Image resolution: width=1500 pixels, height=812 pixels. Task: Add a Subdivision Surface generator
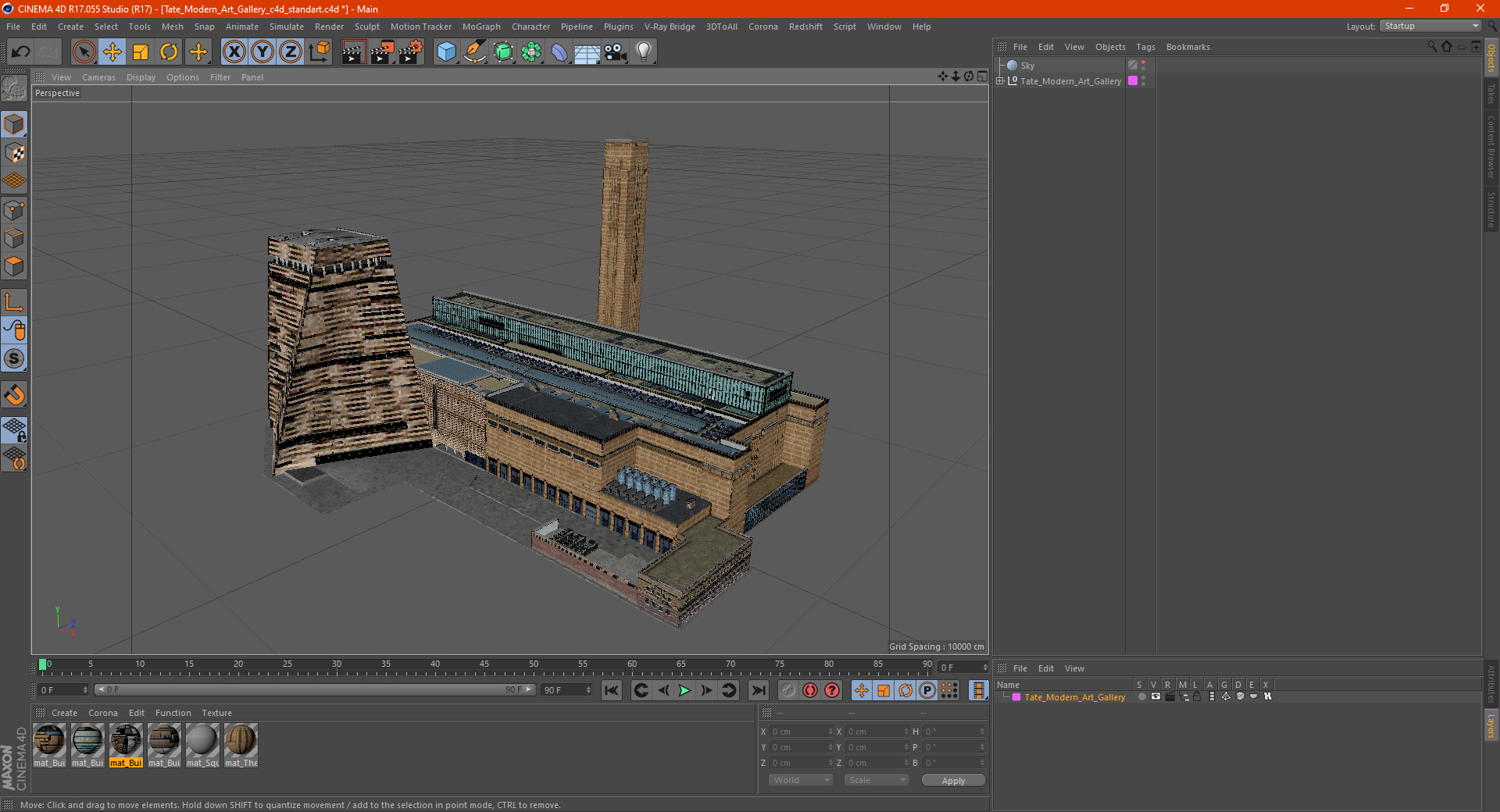(503, 52)
